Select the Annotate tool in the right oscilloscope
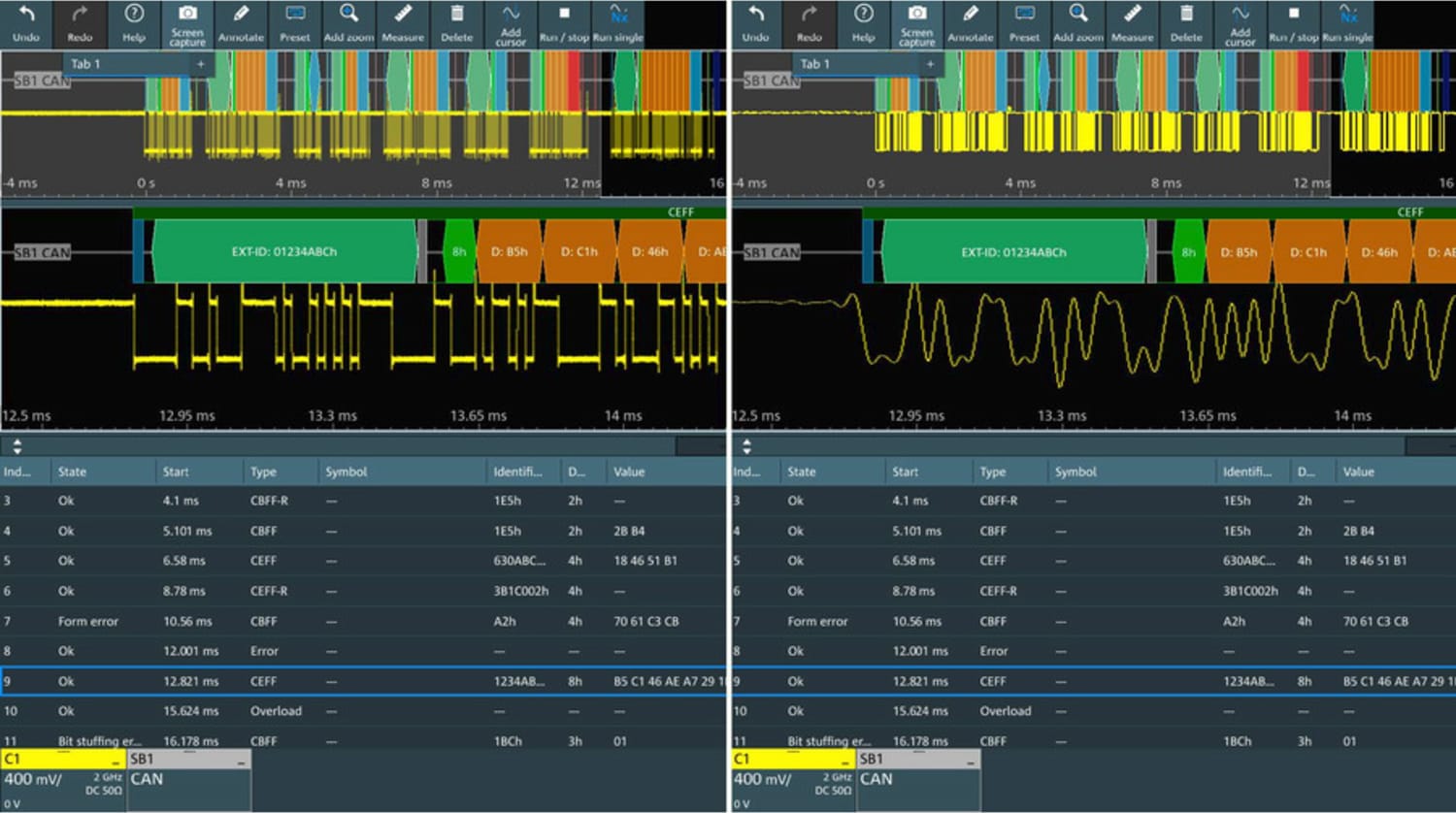Screen dimensions: 1456x813 coord(971,24)
